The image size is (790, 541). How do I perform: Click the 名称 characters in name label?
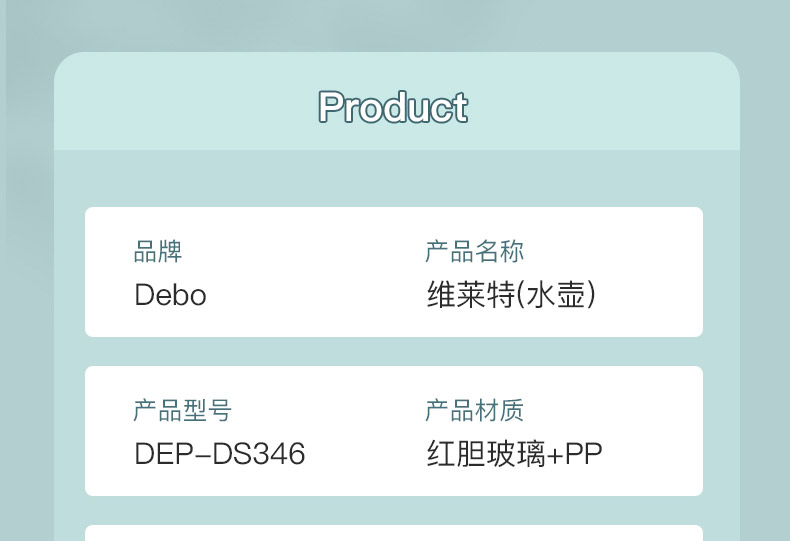click(x=499, y=251)
